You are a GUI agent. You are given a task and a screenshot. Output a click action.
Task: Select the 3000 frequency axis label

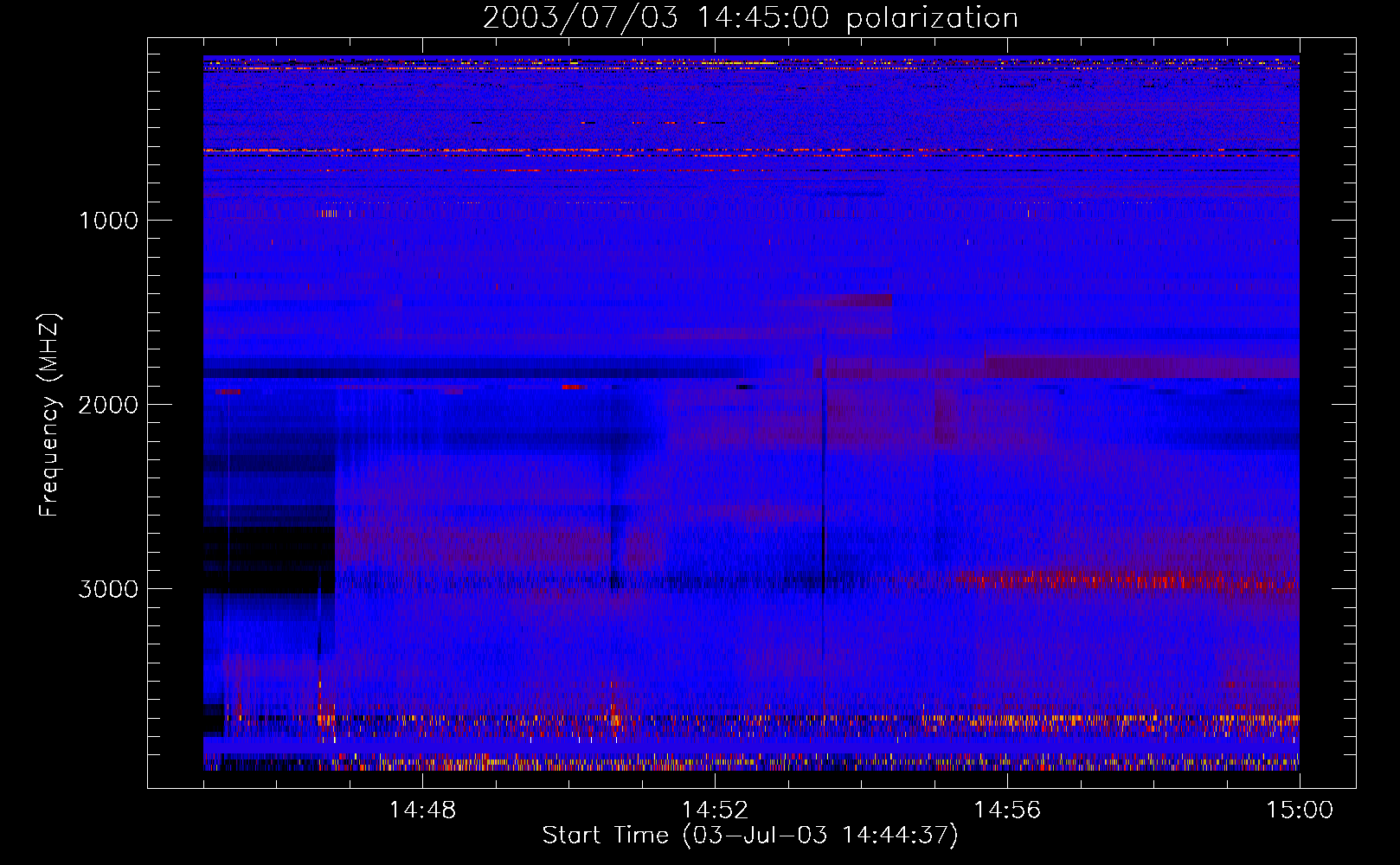(x=108, y=589)
